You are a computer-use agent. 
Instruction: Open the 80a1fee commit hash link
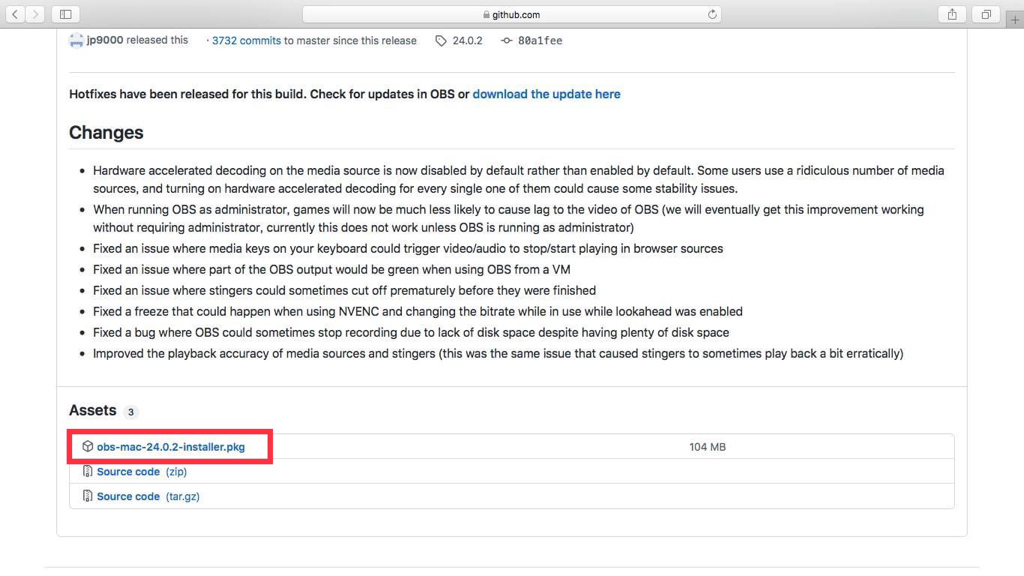540,40
